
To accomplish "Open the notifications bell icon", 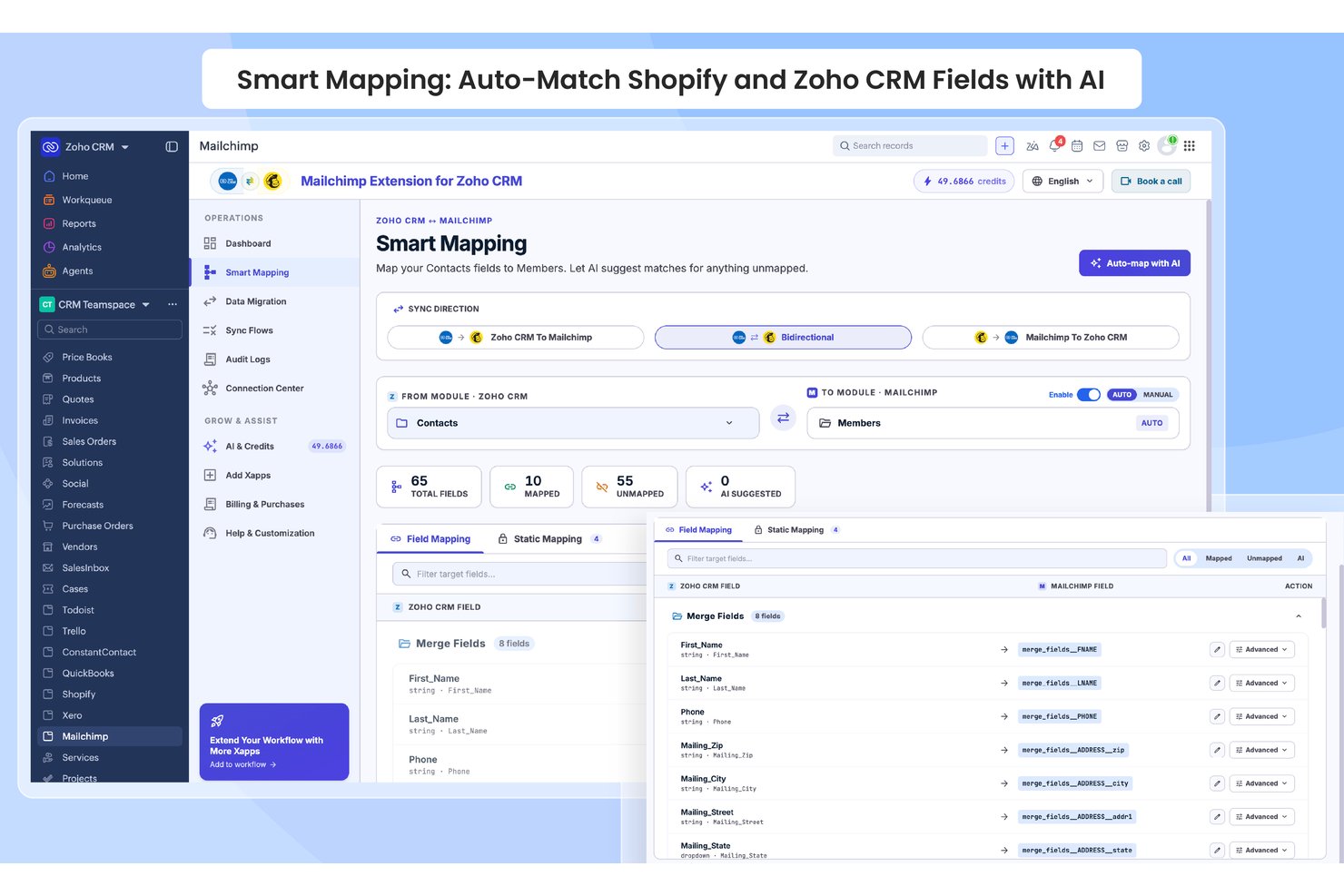I will click(x=1054, y=145).
